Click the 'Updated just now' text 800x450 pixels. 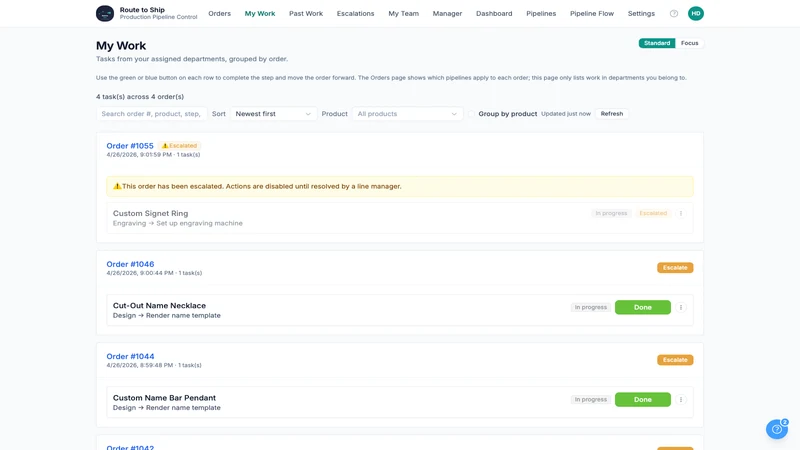pos(565,114)
